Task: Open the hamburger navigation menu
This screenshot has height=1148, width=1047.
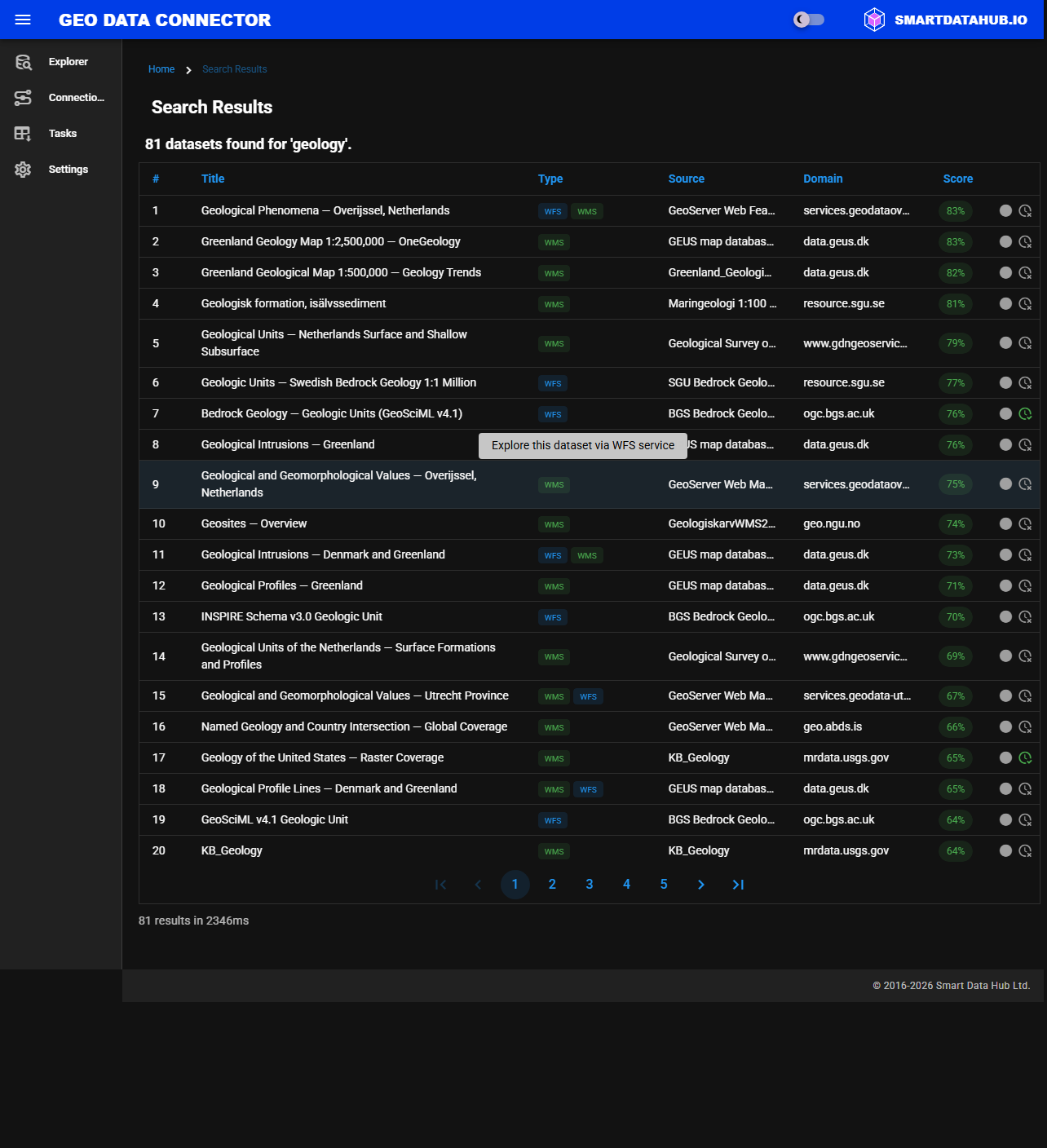Action: click(23, 20)
